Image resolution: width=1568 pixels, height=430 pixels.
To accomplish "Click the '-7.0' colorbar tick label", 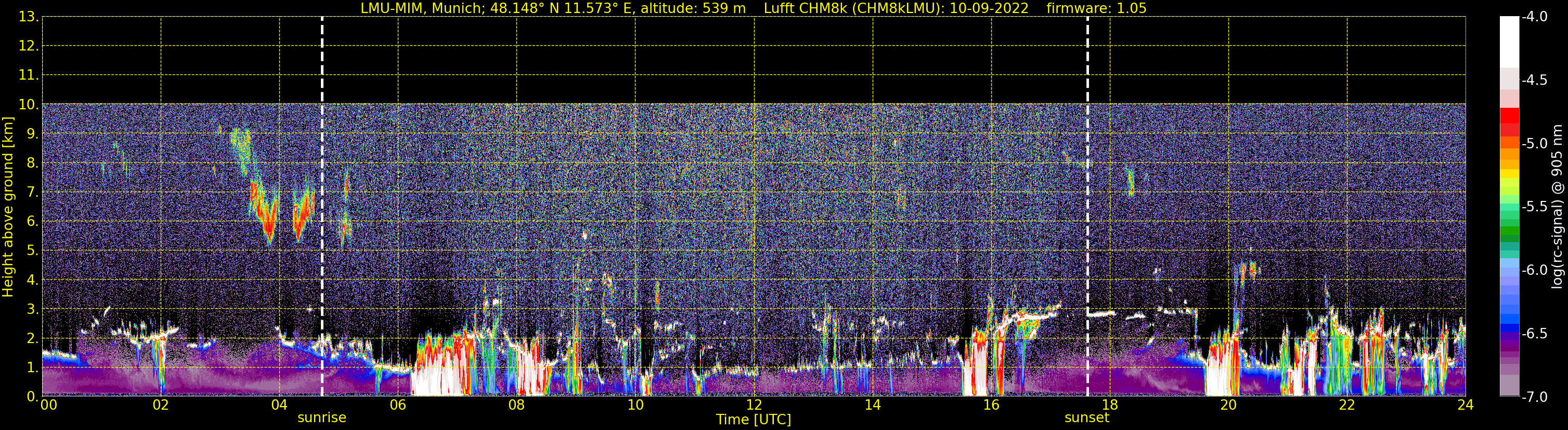I will point(1534,397).
